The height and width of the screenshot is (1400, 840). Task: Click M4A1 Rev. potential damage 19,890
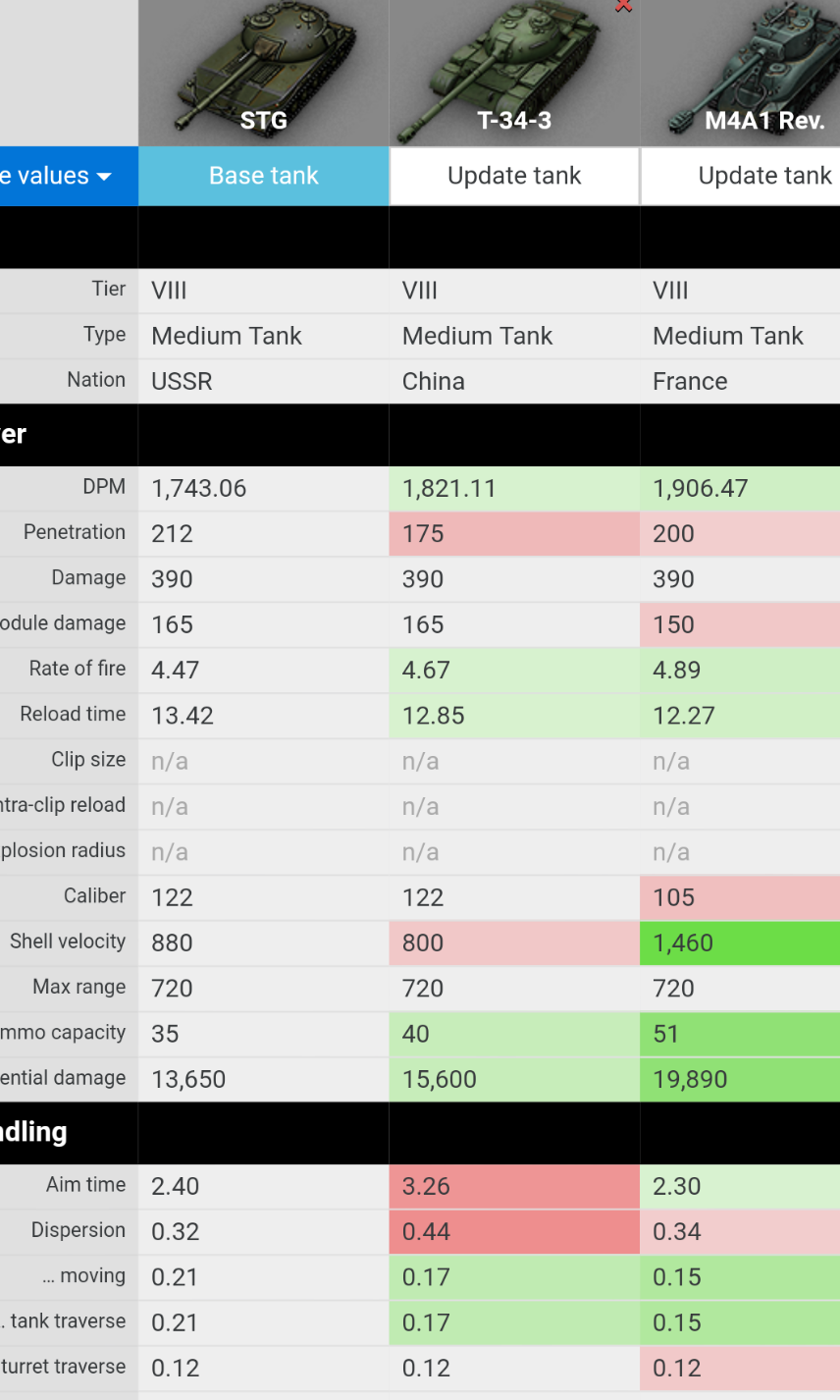click(x=740, y=1079)
